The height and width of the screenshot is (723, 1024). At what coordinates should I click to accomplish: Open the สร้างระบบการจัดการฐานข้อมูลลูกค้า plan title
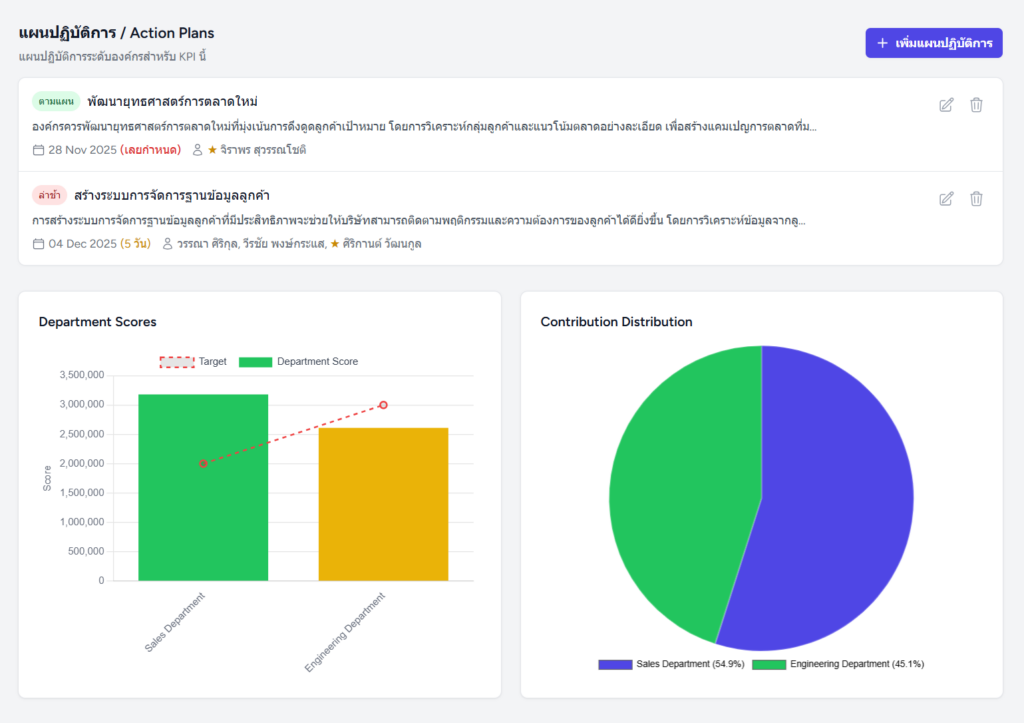pos(171,195)
